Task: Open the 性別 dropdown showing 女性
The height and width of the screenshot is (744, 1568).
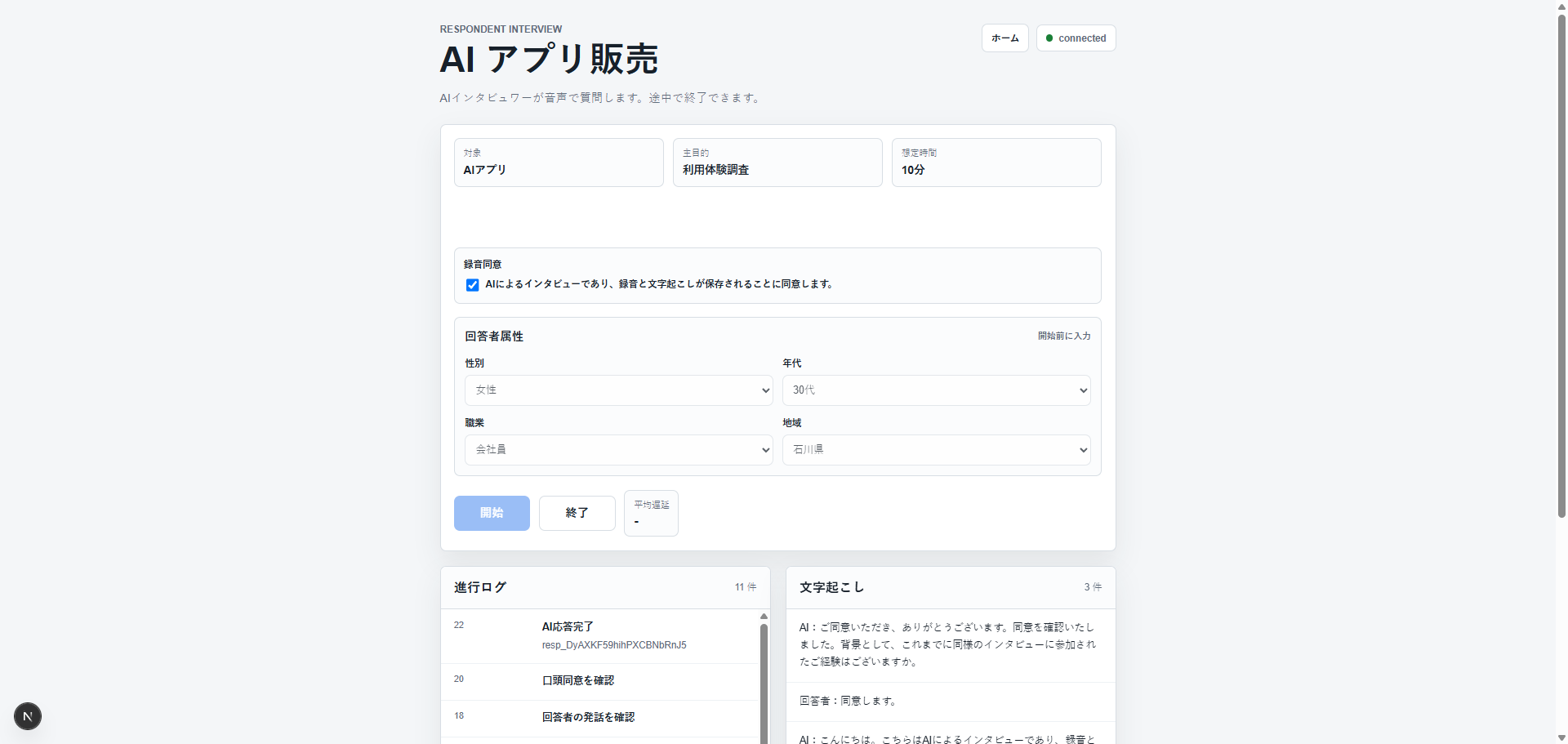Action: tap(619, 390)
